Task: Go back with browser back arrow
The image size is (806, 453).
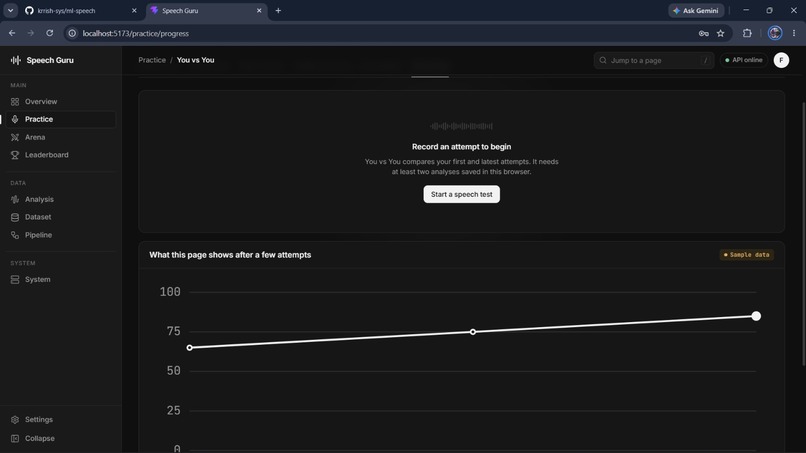Action: pos(12,33)
